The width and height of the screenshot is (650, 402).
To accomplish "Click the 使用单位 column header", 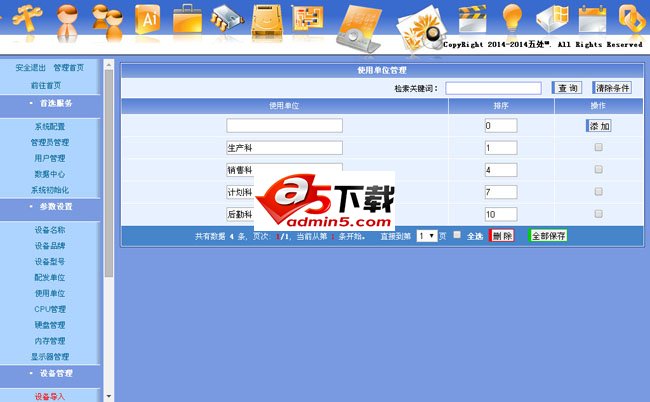I will click(x=284, y=106).
